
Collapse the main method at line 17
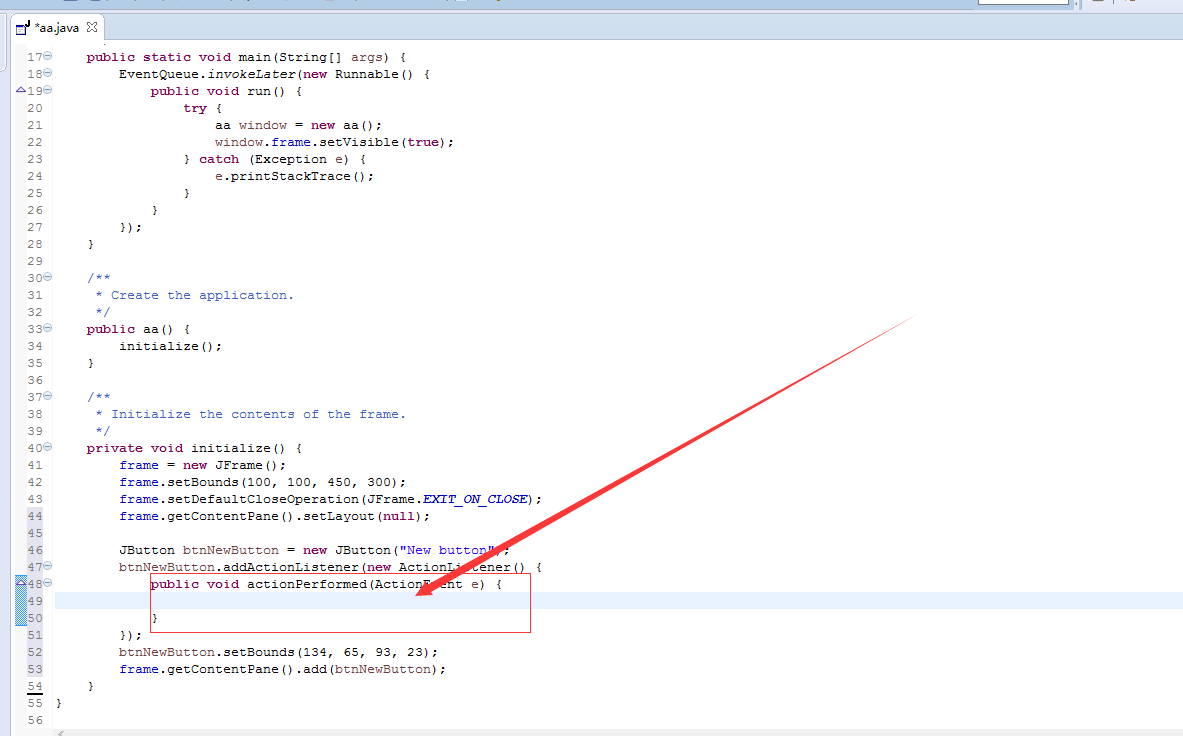click(48, 56)
